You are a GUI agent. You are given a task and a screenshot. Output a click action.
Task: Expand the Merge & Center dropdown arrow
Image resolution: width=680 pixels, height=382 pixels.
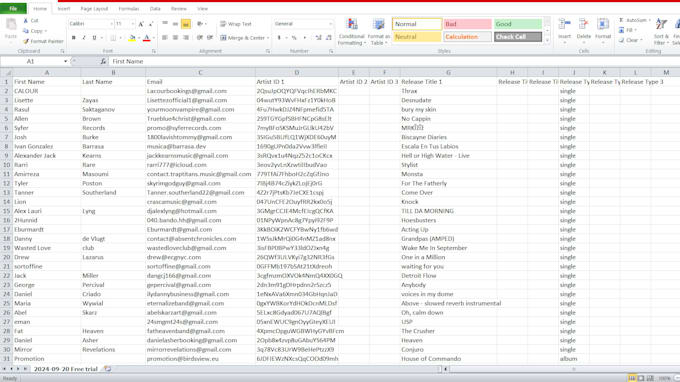pyautogui.click(x=268, y=38)
